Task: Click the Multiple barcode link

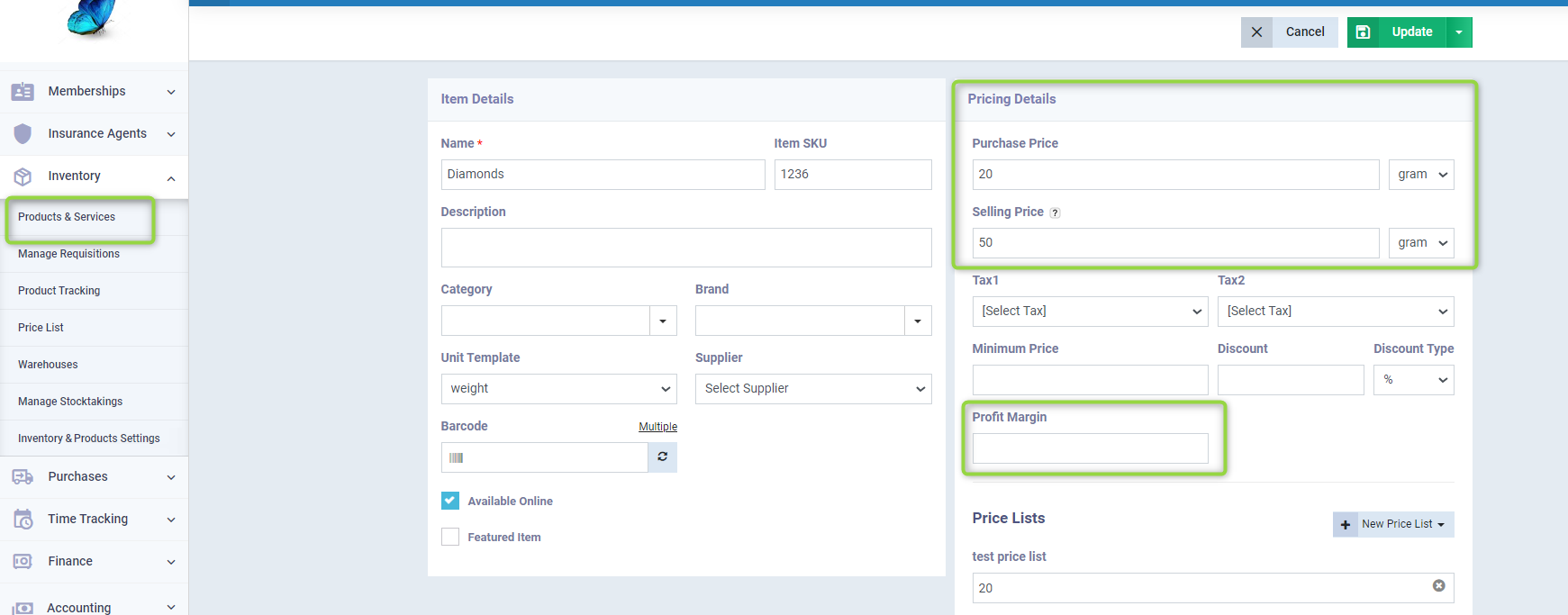Action: (x=657, y=427)
